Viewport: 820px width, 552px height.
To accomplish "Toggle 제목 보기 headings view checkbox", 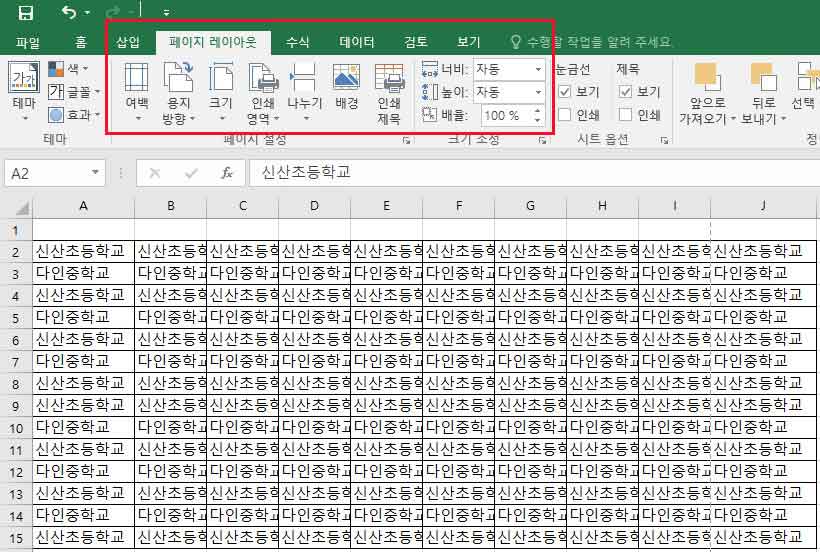I will (x=625, y=92).
